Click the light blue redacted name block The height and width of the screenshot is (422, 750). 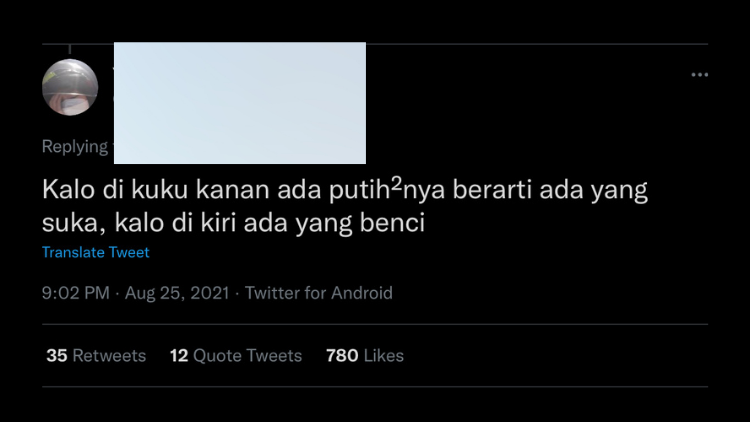(x=240, y=103)
